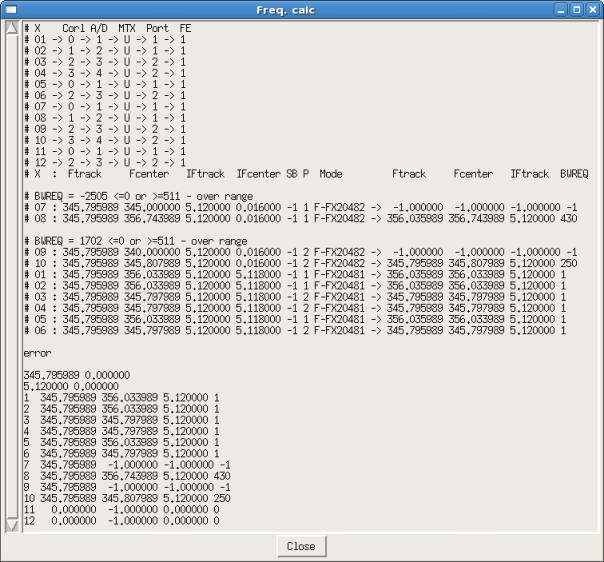This screenshot has height=562, width=604.
Task: Click the '# 07 :' F-FX20482 row
Action: tap(301, 207)
